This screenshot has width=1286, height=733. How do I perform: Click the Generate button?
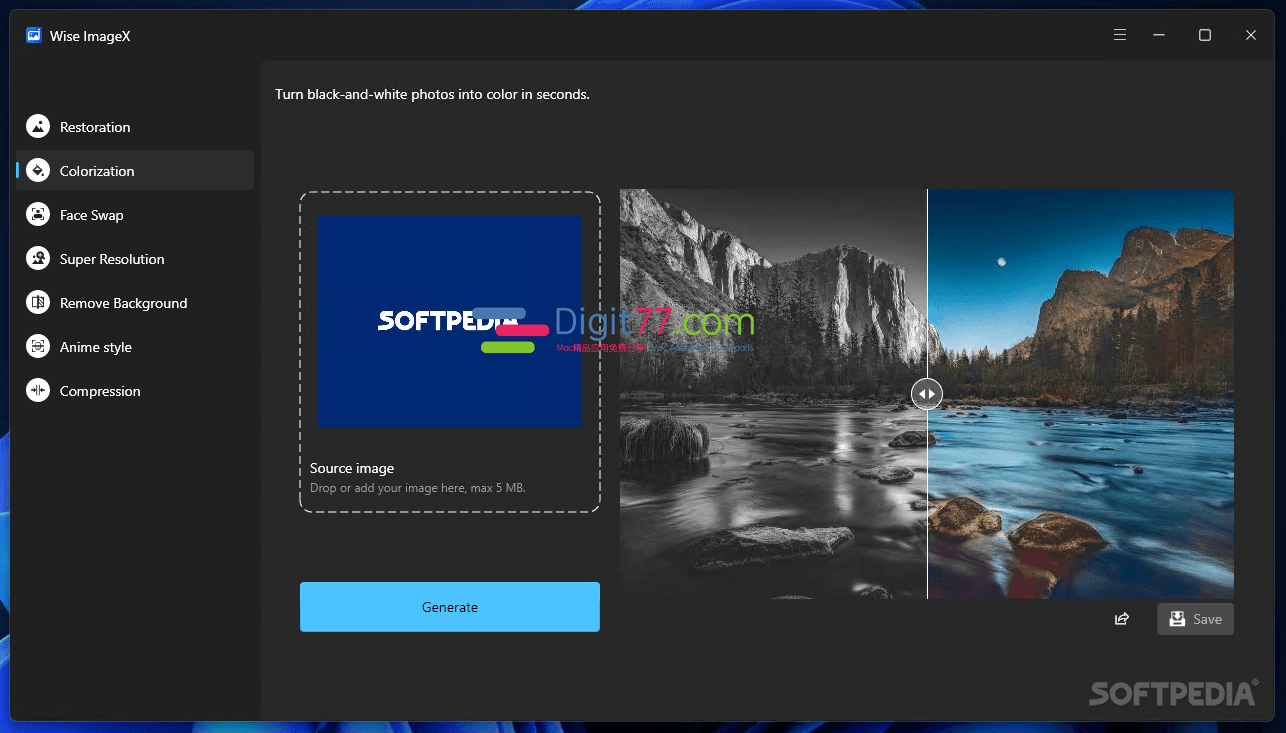click(450, 607)
